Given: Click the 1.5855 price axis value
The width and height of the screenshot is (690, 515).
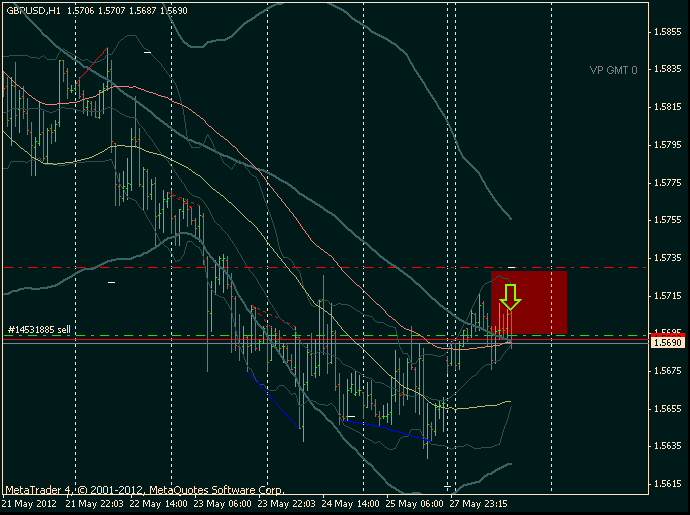Looking at the screenshot, I should [x=668, y=32].
